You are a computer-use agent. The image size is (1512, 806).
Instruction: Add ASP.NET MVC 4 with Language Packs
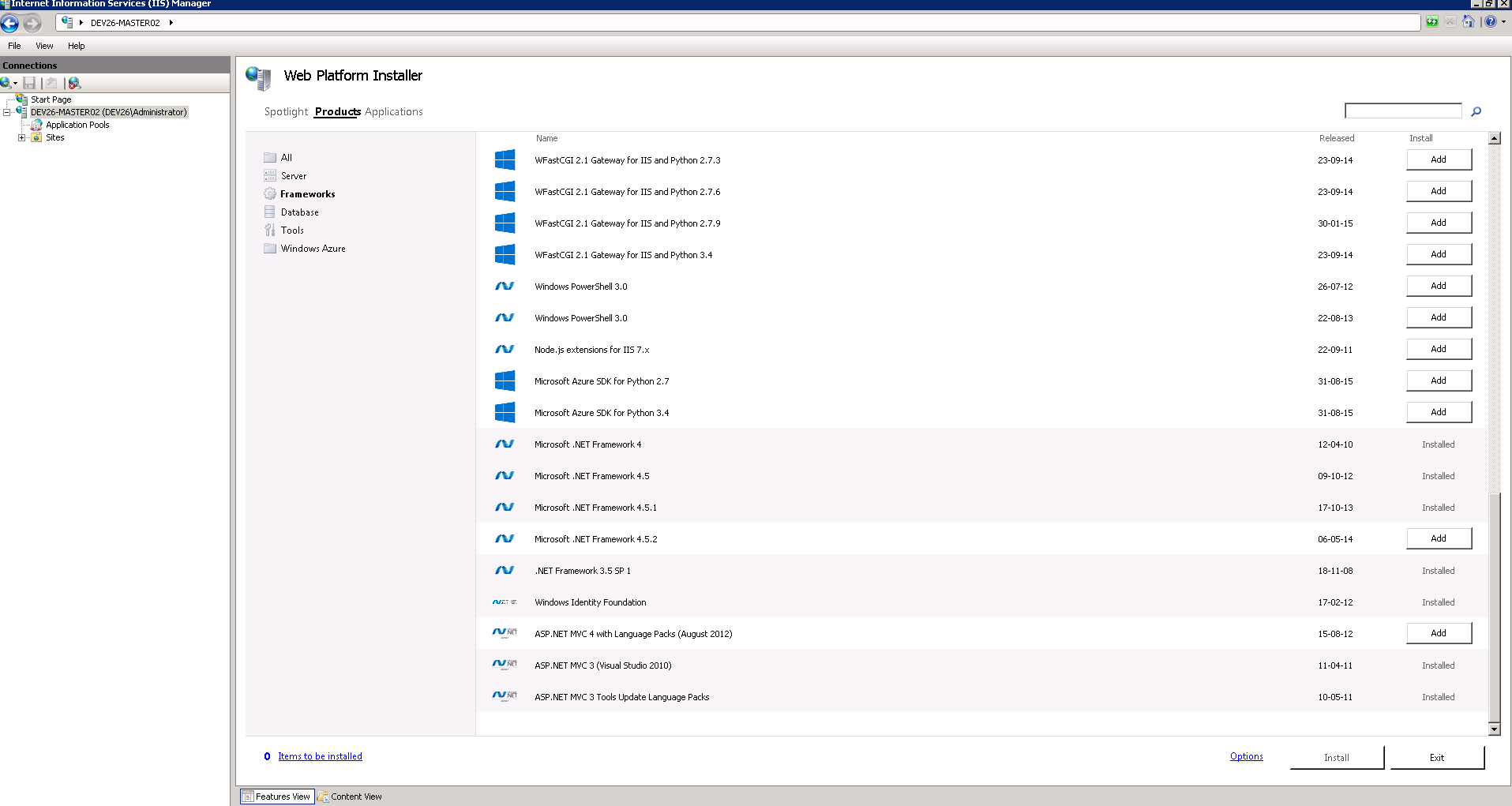pos(1439,633)
